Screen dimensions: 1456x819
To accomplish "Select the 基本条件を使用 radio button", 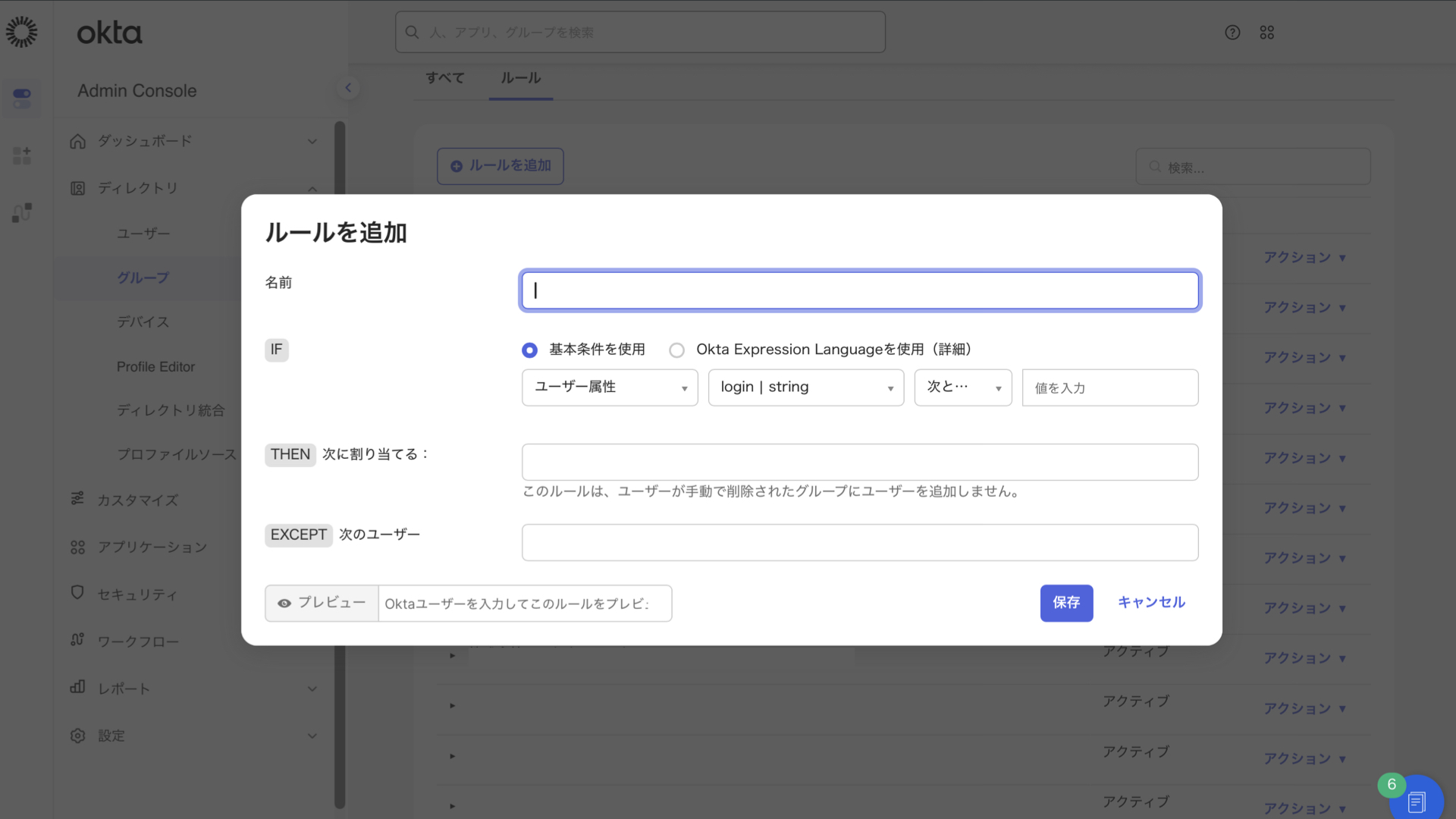I will click(x=529, y=350).
